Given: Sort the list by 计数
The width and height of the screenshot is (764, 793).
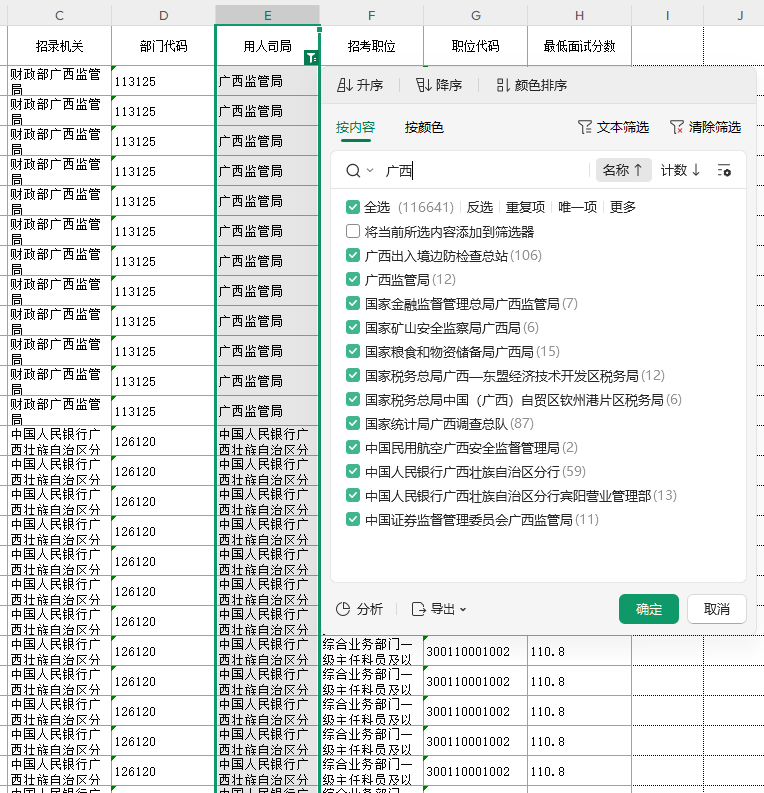Looking at the screenshot, I should click(x=681, y=170).
